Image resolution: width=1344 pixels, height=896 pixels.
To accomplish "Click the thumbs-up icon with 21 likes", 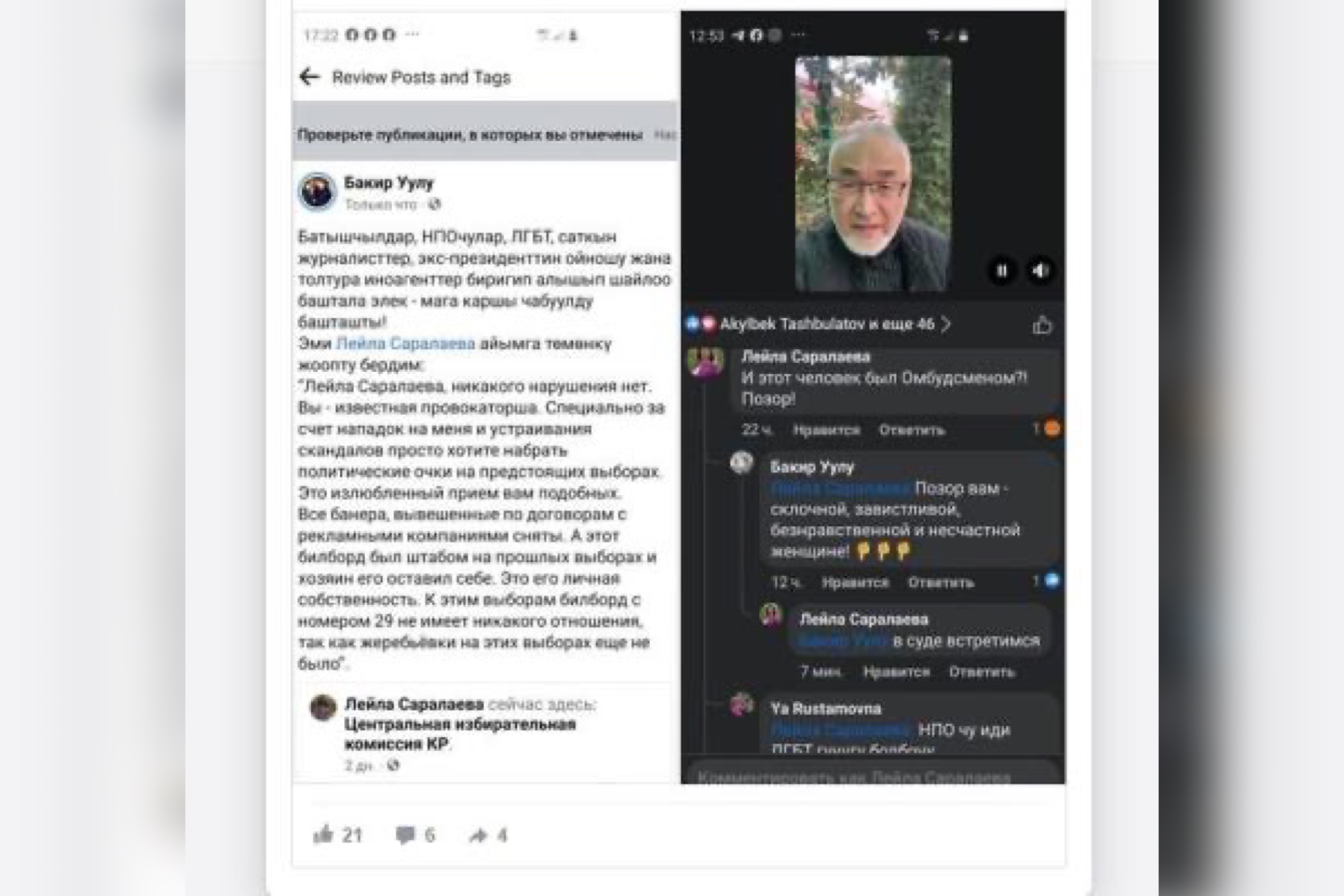I will coord(324,834).
